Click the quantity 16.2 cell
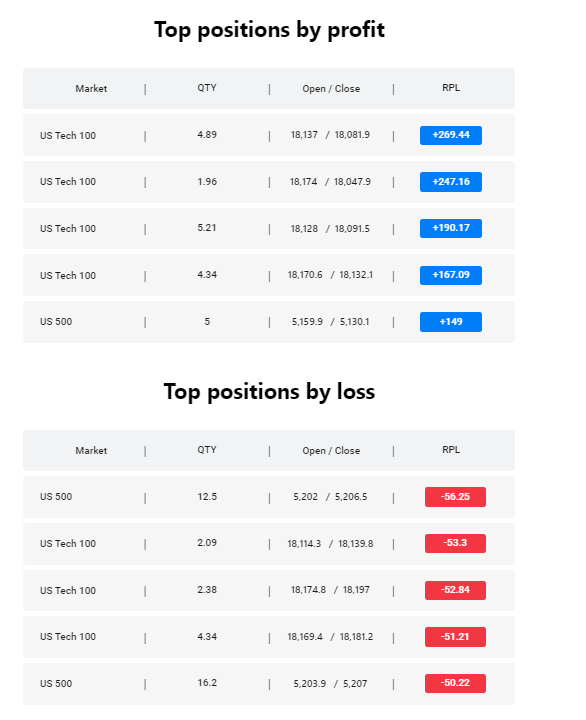The width and height of the screenshot is (586, 720). coord(207,683)
